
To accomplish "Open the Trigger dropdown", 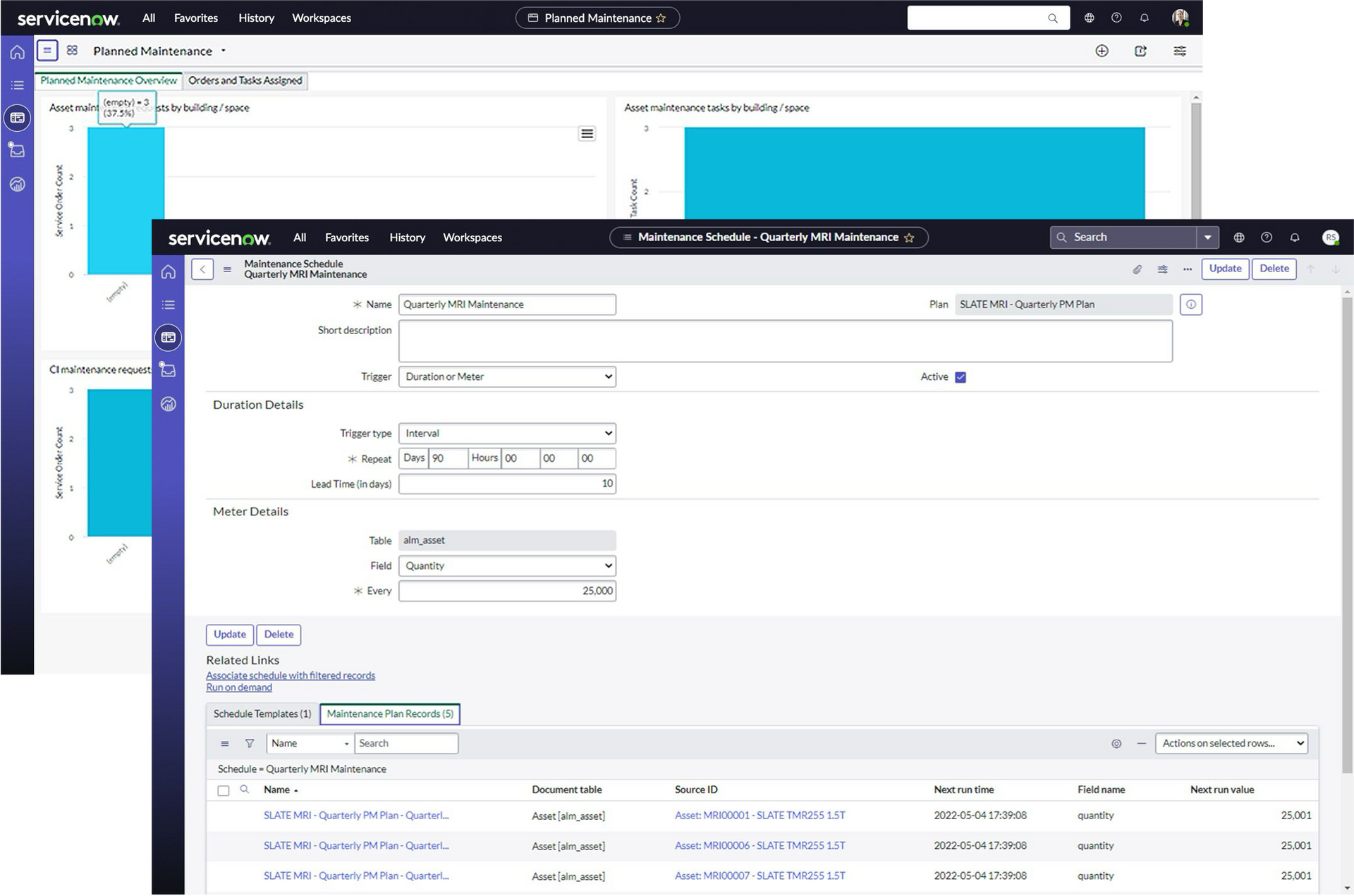I will [x=507, y=376].
